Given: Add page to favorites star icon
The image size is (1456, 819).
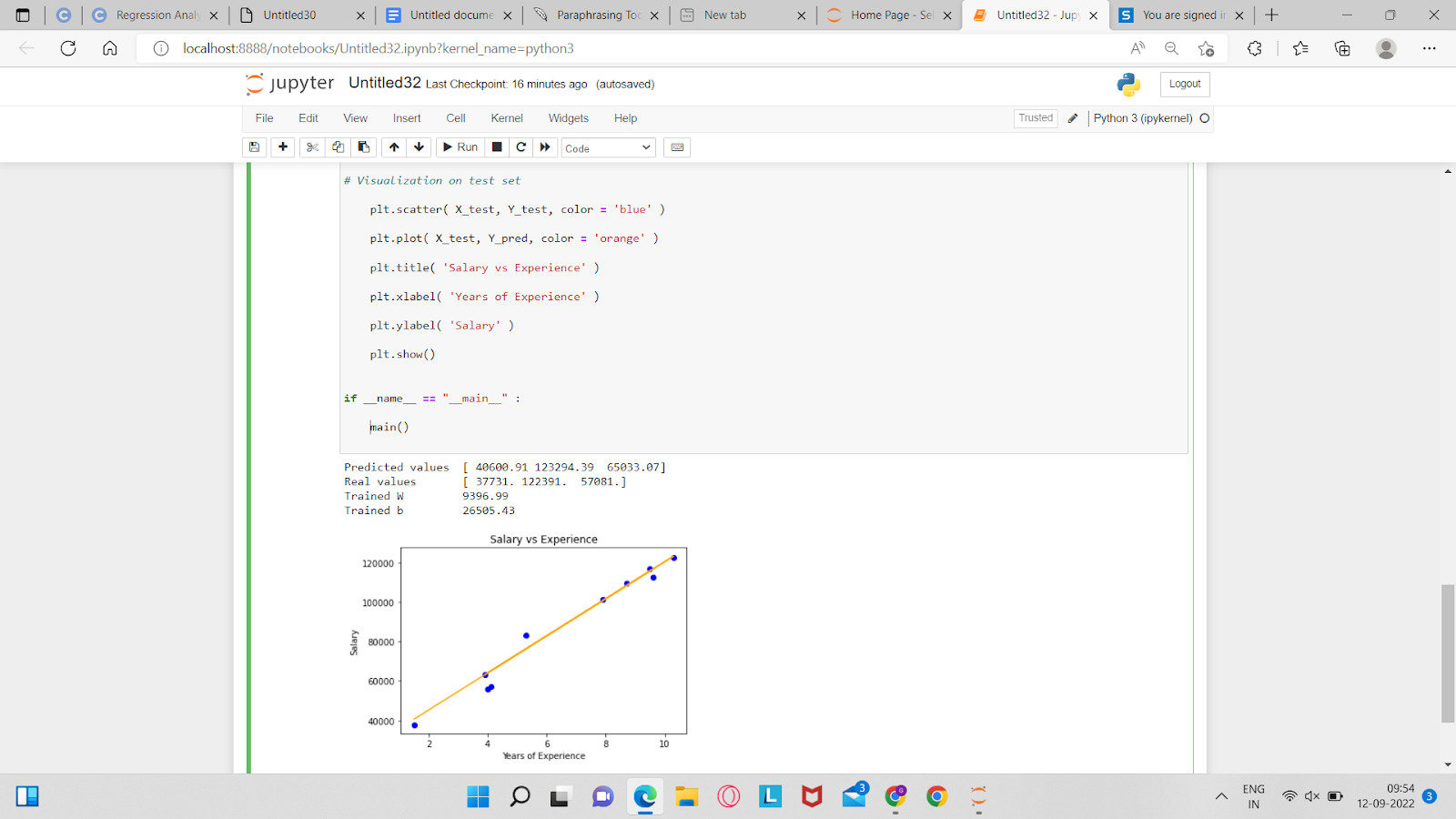Looking at the screenshot, I should click(x=1207, y=48).
